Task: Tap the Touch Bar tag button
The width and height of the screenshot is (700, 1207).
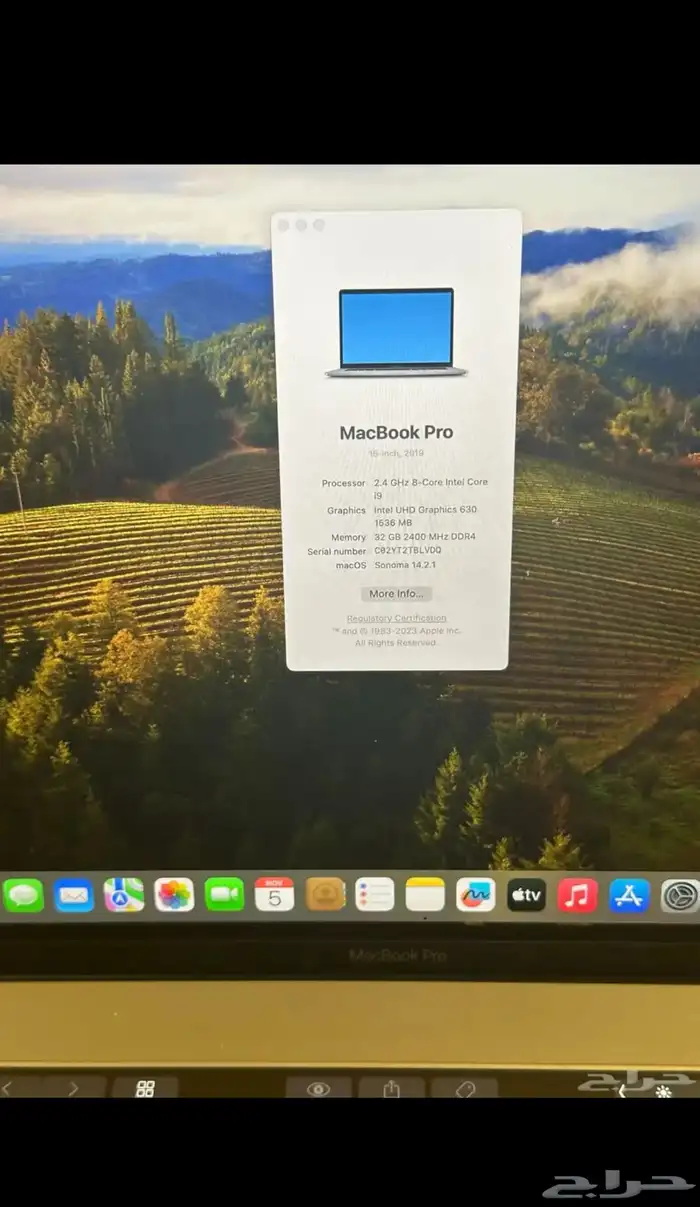Action: point(464,1089)
